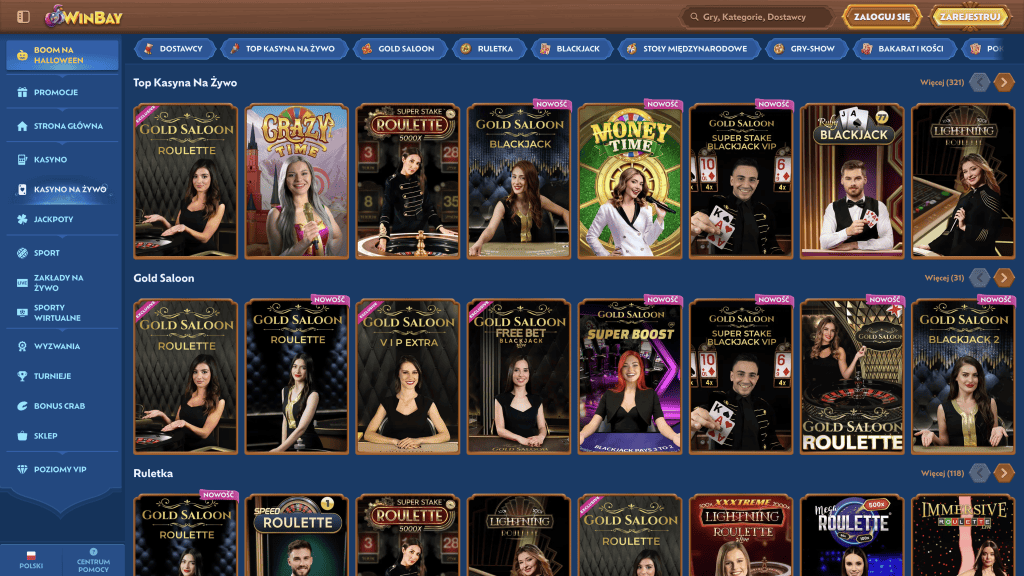1024x576 pixels.
Task: Select the Blackjack category tab
Action: [x=569, y=48]
